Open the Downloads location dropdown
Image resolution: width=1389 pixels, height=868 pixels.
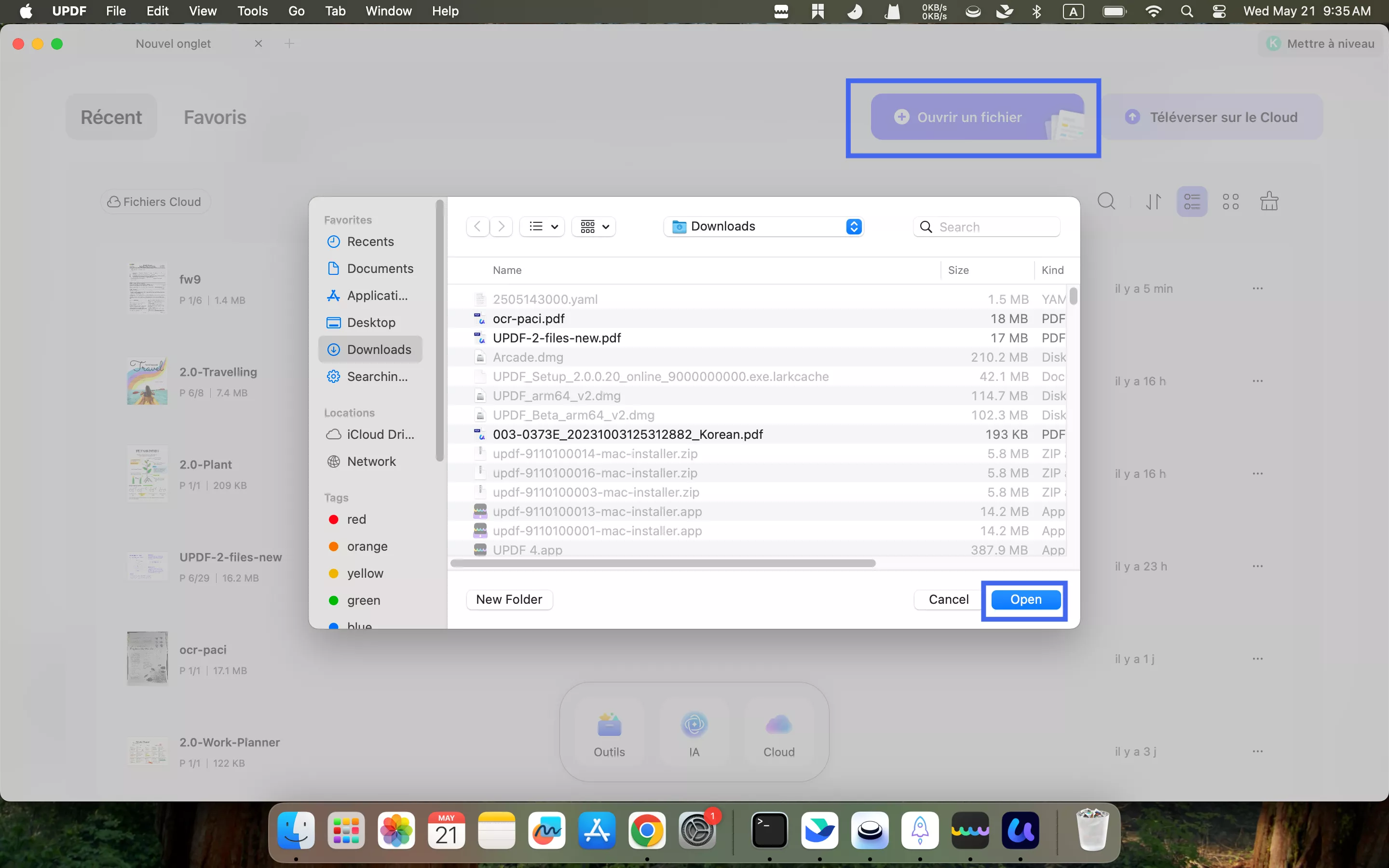763,226
